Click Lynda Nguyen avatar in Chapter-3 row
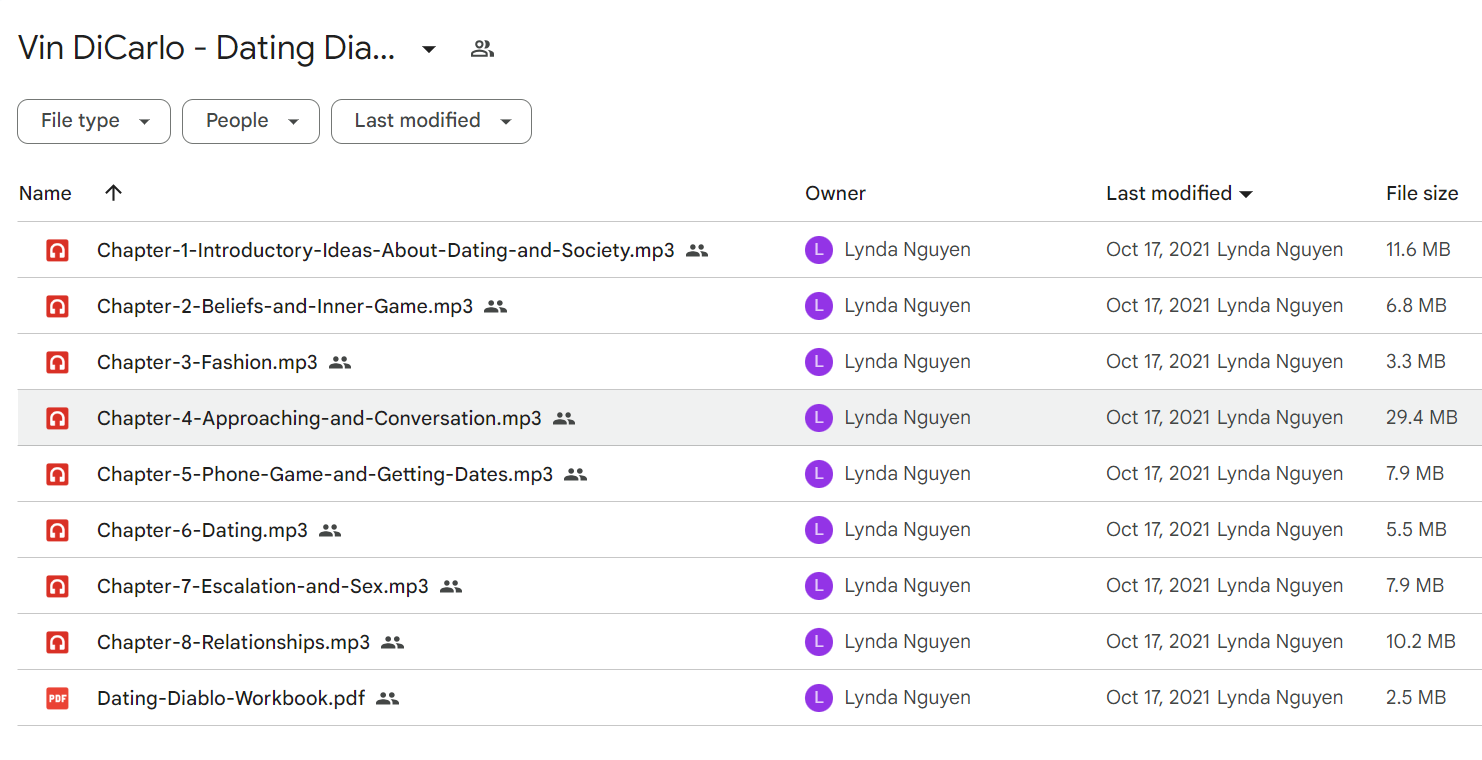 point(819,363)
